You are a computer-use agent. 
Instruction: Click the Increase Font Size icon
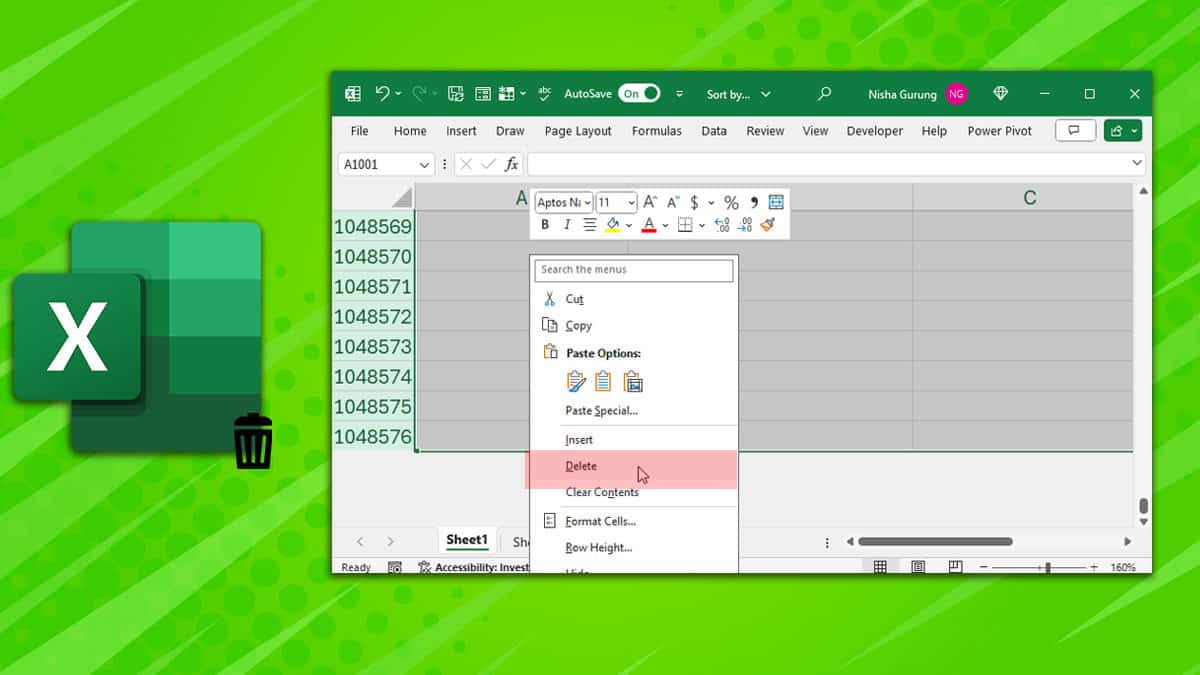(652, 202)
